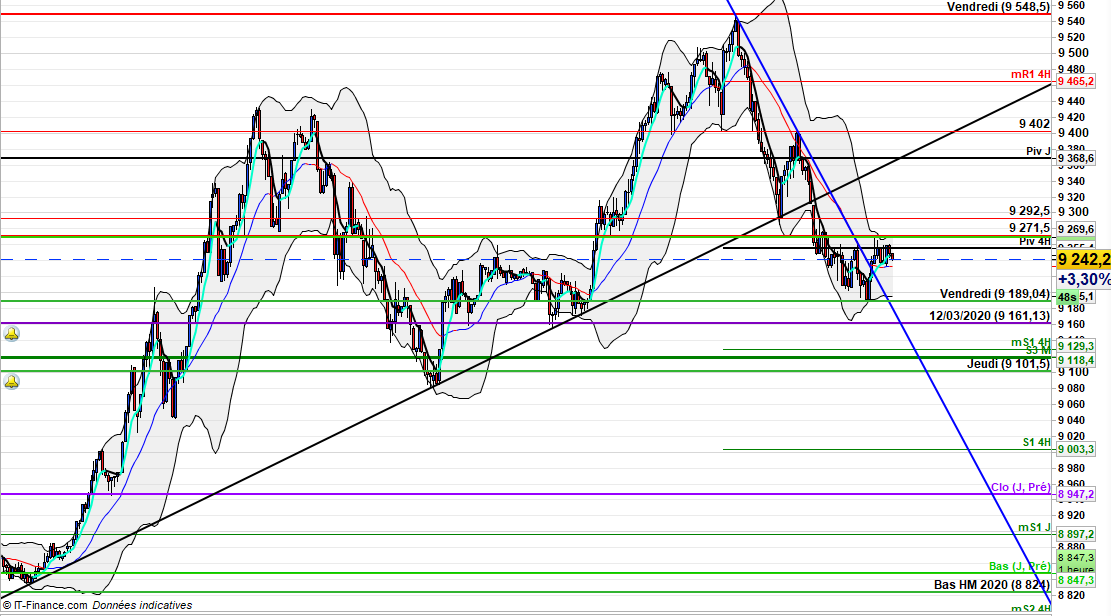Click the 'mS1 J' support label

(x=1034, y=527)
